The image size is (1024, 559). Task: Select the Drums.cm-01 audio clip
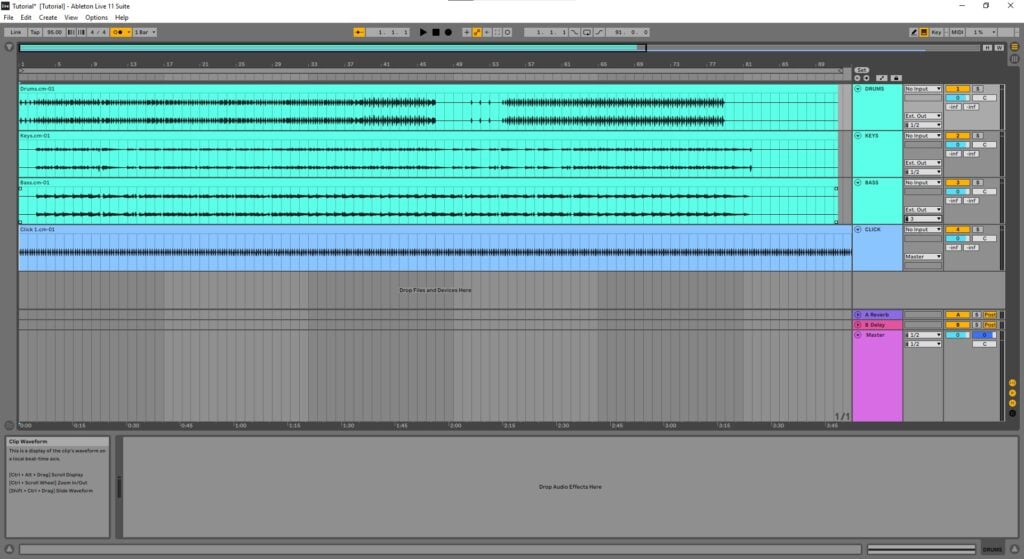coord(428,107)
